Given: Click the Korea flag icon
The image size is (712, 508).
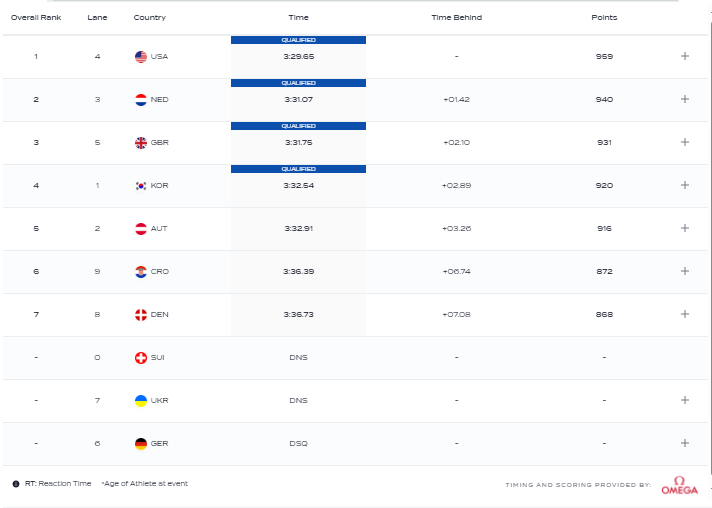Looking at the screenshot, I should point(141,186).
